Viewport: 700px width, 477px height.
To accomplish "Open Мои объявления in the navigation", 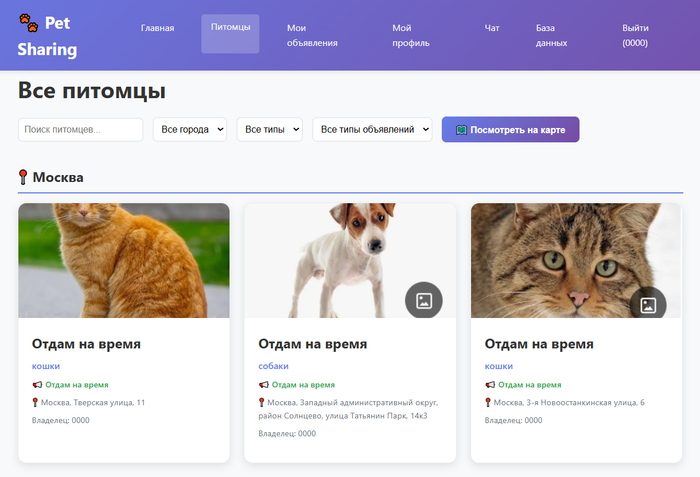I will 312,35.
